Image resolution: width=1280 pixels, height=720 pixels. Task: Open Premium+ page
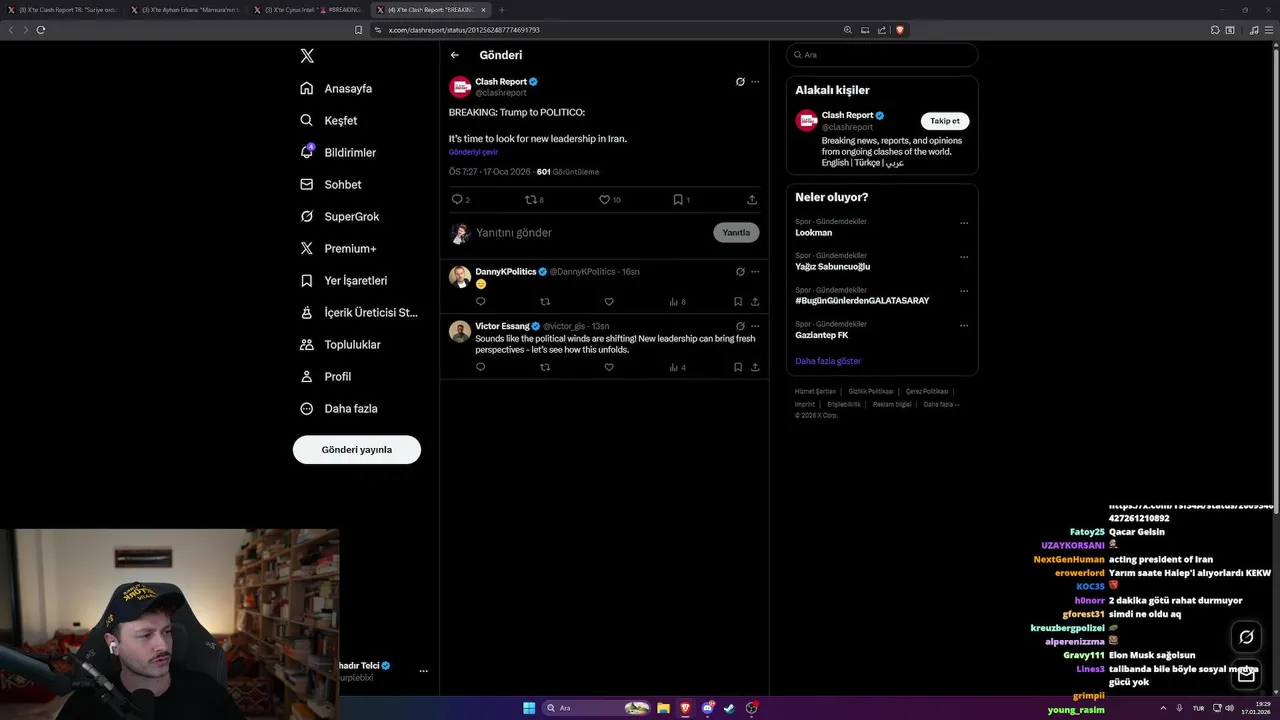[x=338, y=248]
